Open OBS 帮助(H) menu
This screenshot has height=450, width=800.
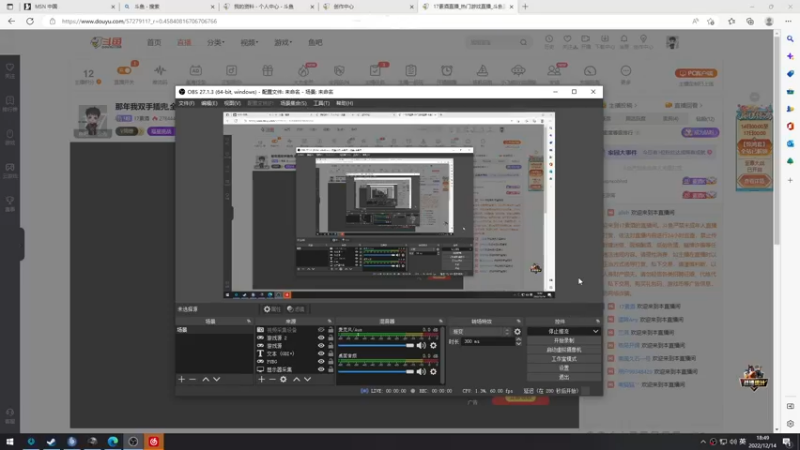tap(344, 103)
